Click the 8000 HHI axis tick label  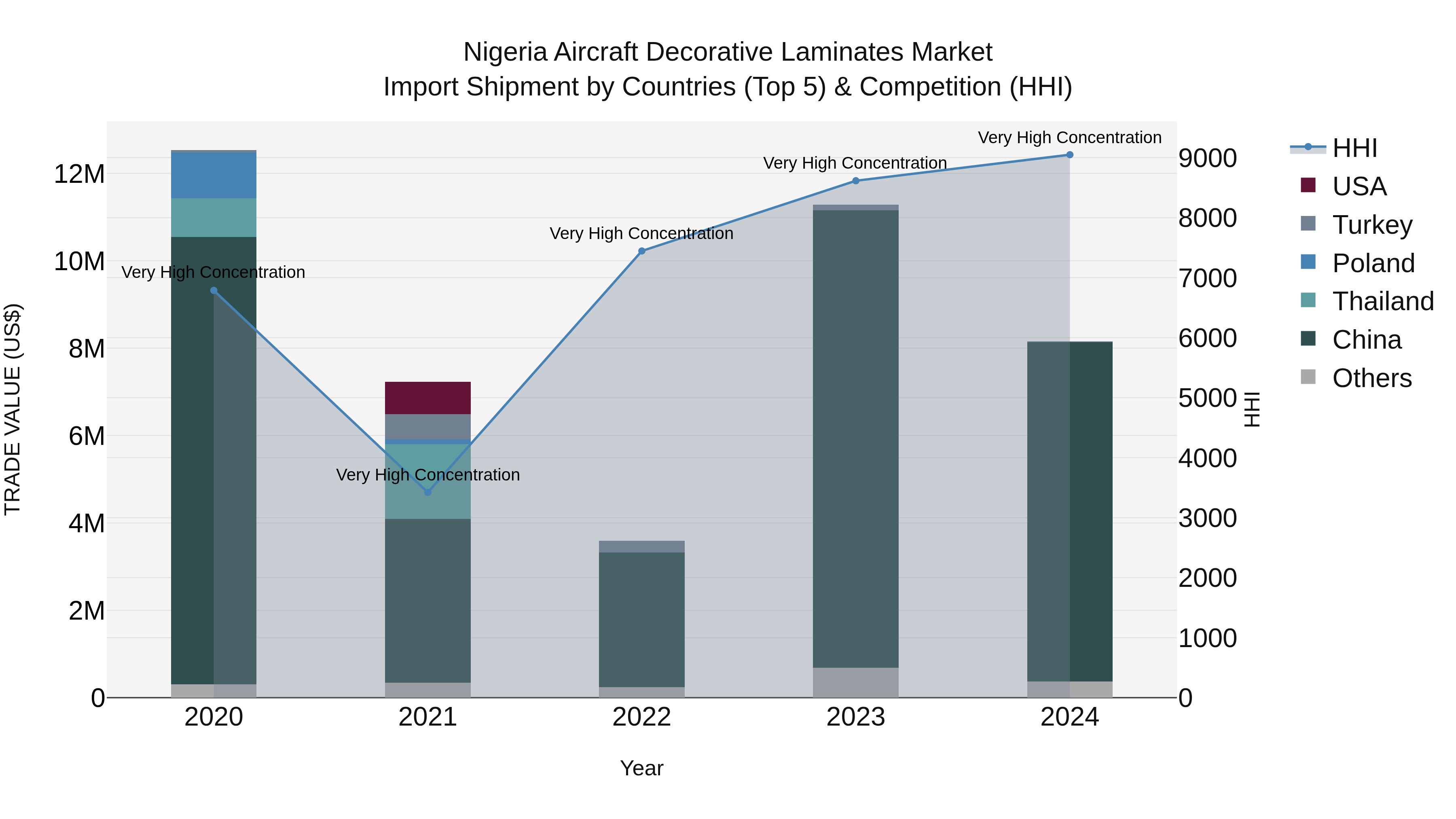pos(1208,218)
